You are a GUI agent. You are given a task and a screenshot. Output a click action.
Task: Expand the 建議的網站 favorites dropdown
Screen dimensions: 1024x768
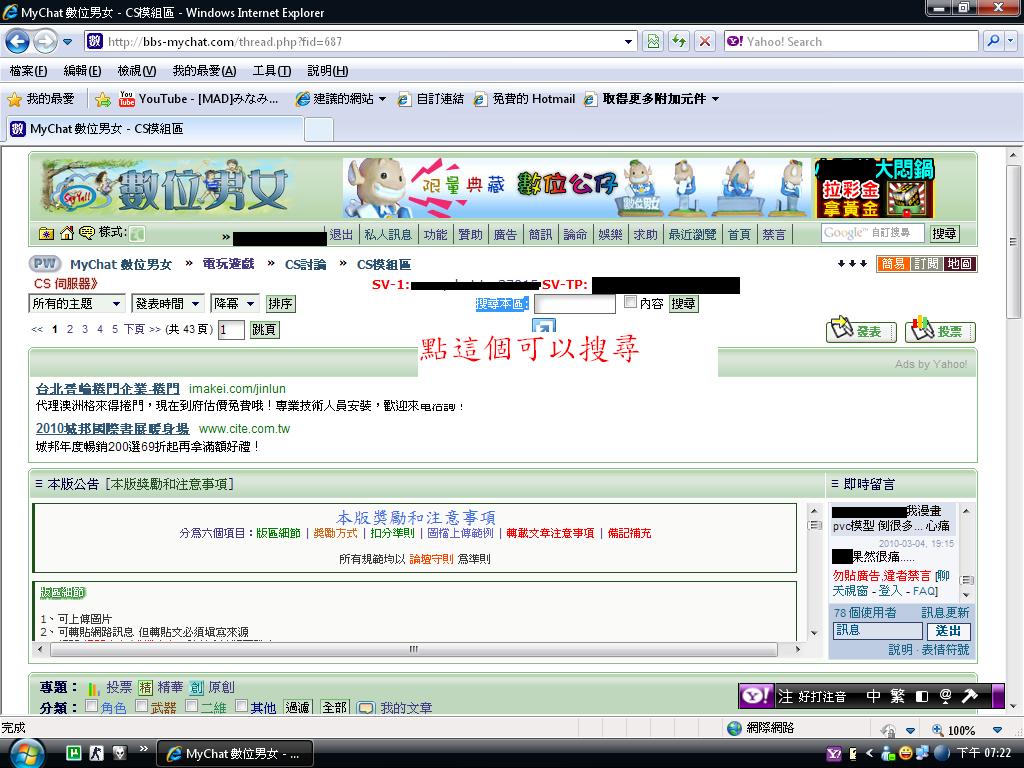[383, 99]
